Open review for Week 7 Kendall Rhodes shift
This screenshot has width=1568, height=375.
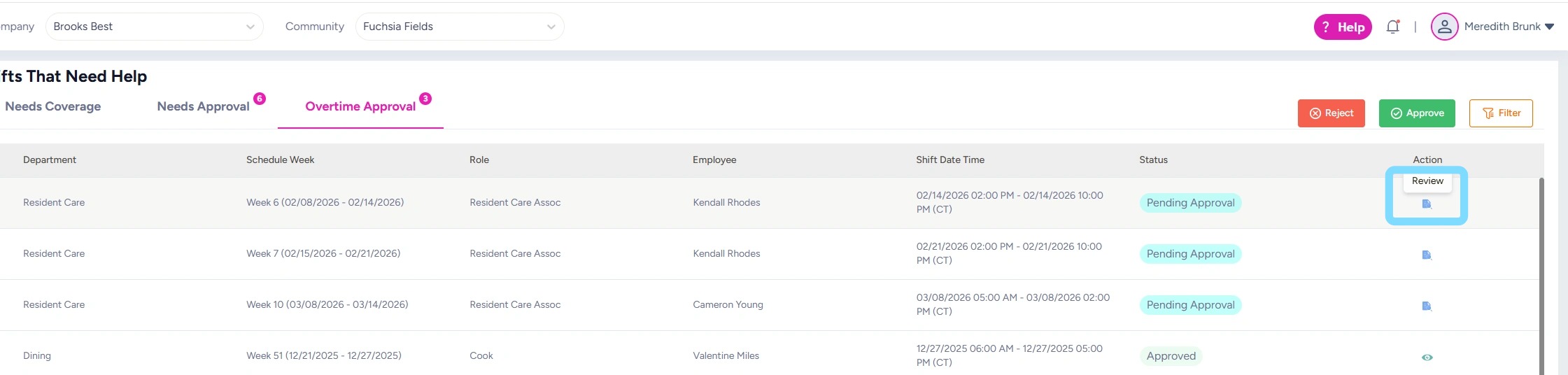tap(1426, 255)
